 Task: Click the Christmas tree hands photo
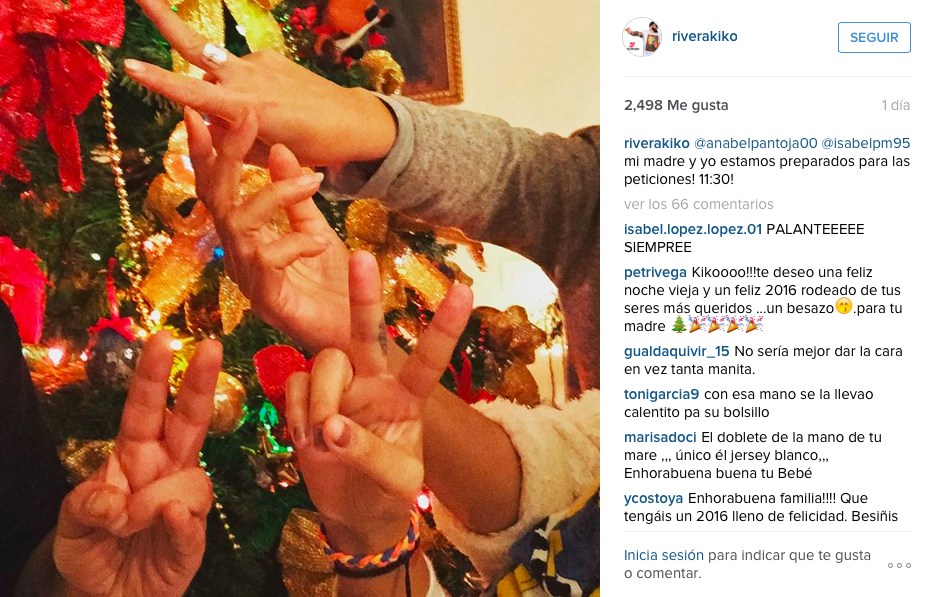[x=300, y=298]
